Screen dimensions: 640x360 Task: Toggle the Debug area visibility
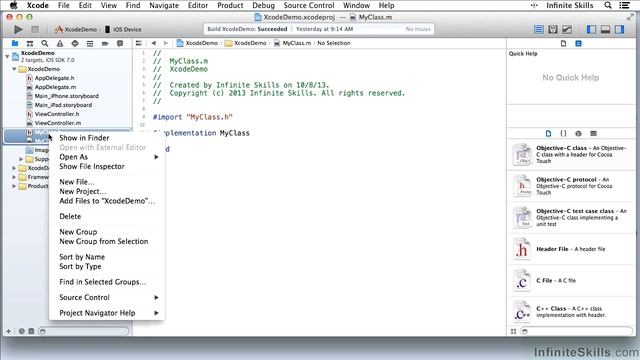(605, 29)
